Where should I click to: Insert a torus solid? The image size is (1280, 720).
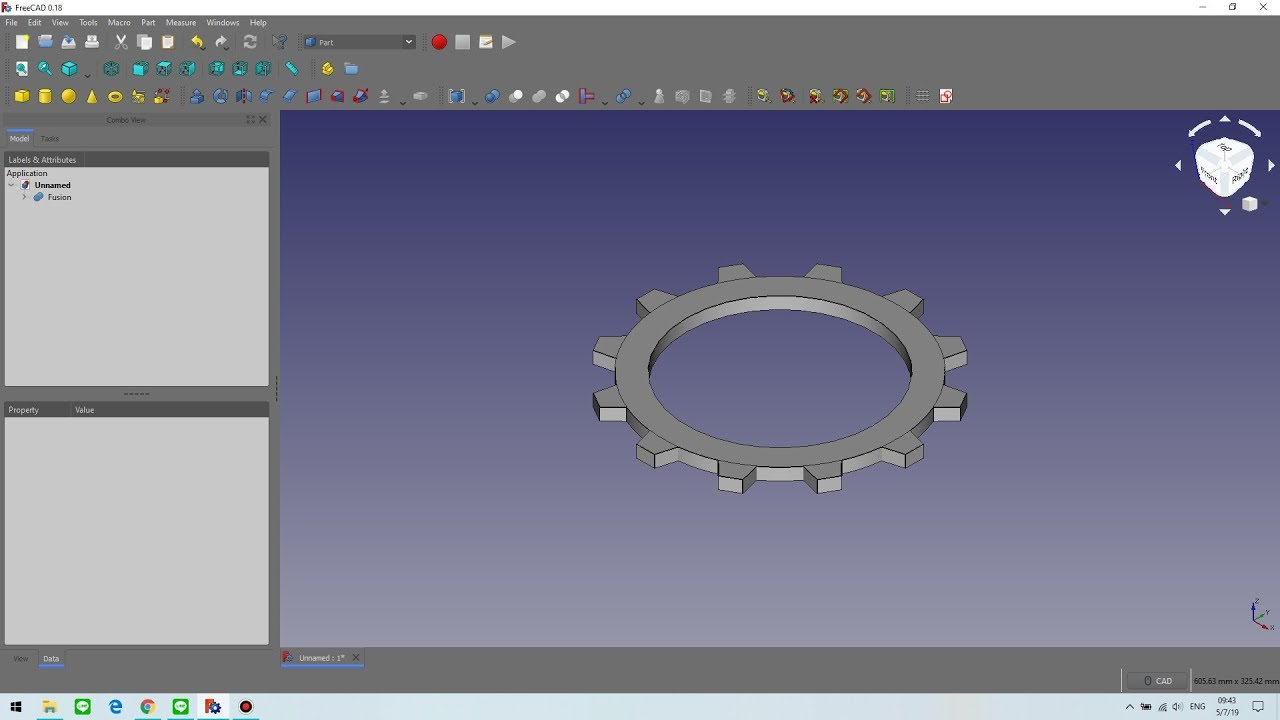115,96
